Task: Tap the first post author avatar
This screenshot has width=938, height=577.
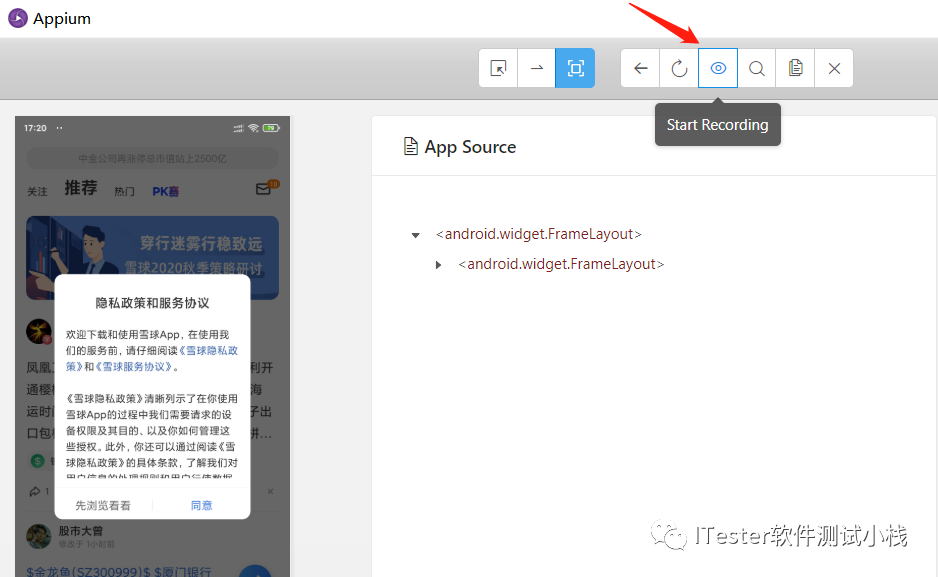Action: (39, 331)
